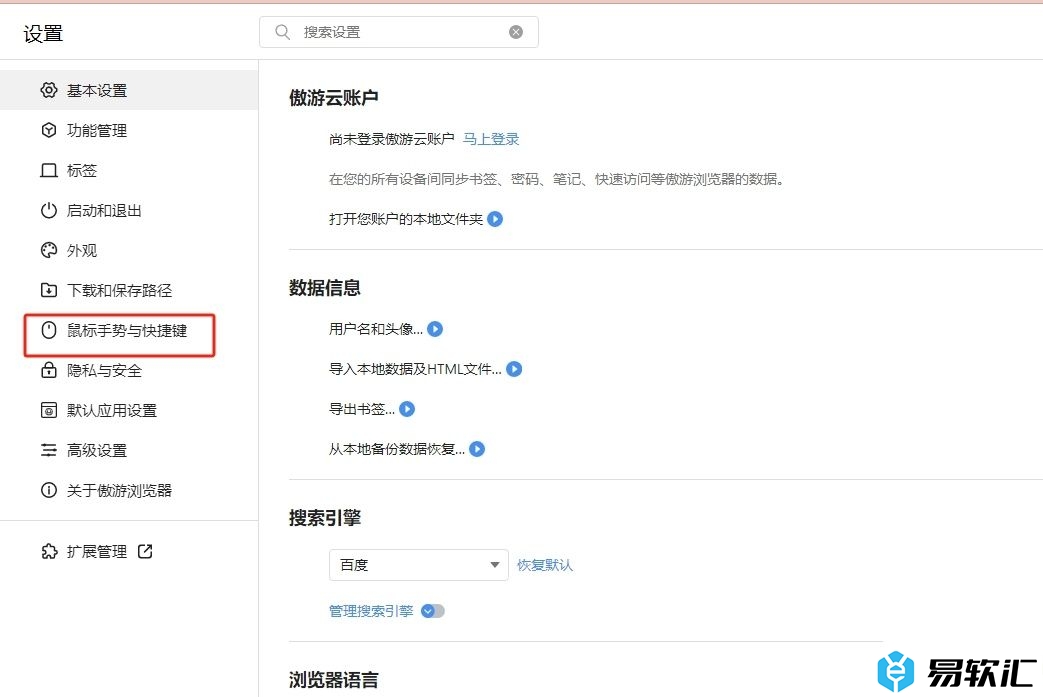Click 用户名和头像... text
Screen dimensions: 1043x697
(x=376, y=329)
